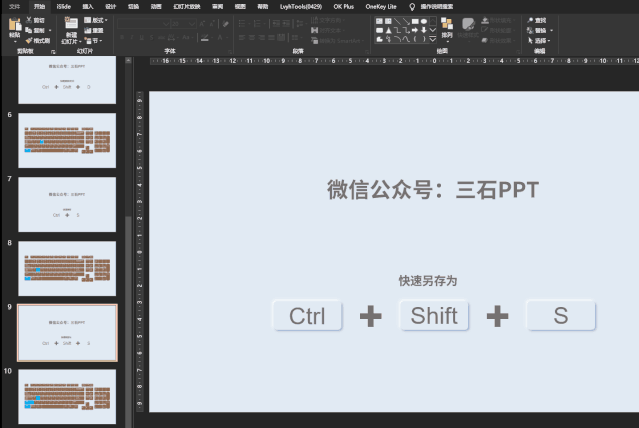This screenshot has height=428, width=639.
Task: Select the Format Painter brush
Action: [29, 41]
